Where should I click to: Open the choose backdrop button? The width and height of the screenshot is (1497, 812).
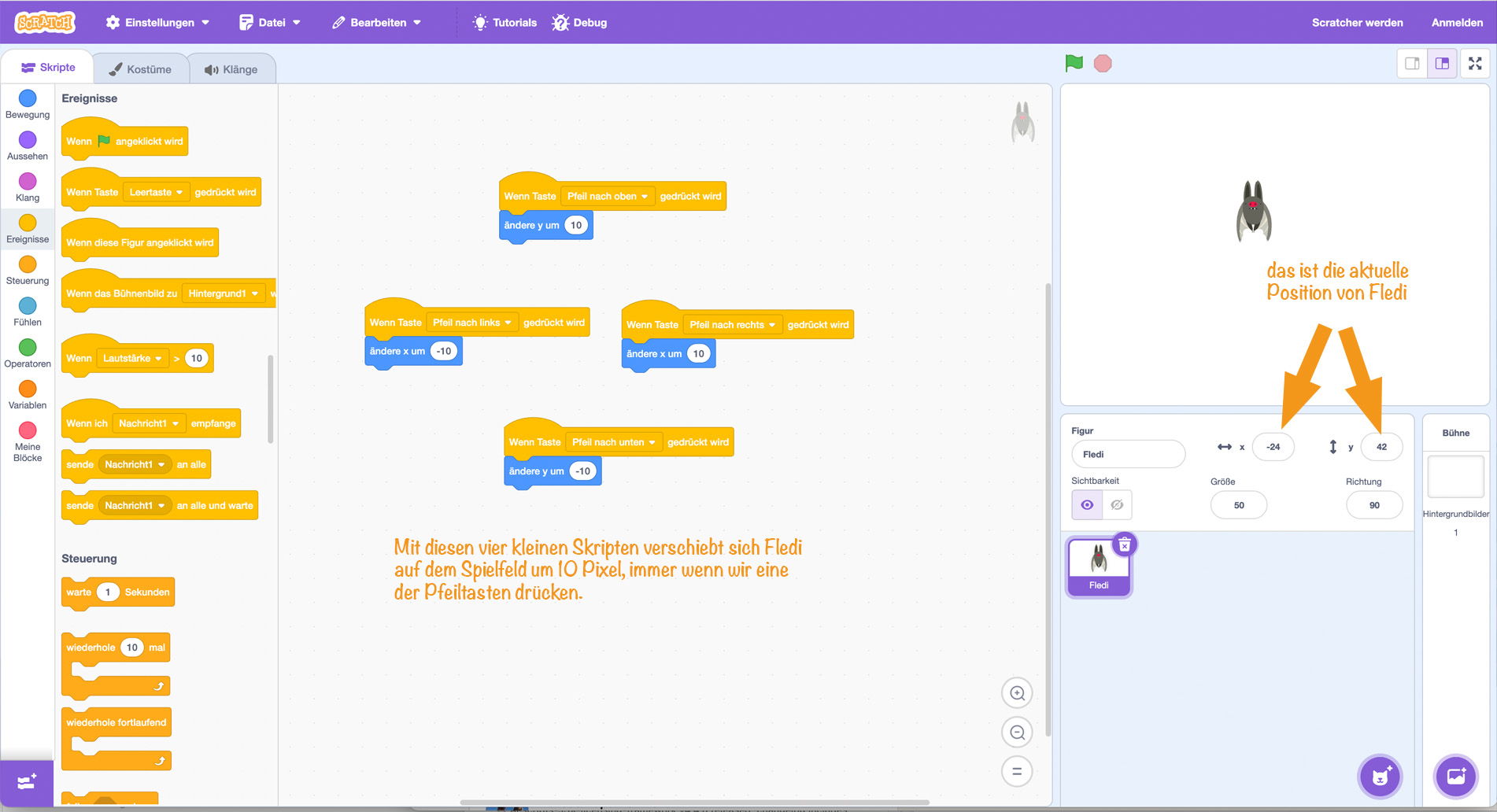click(x=1455, y=777)
